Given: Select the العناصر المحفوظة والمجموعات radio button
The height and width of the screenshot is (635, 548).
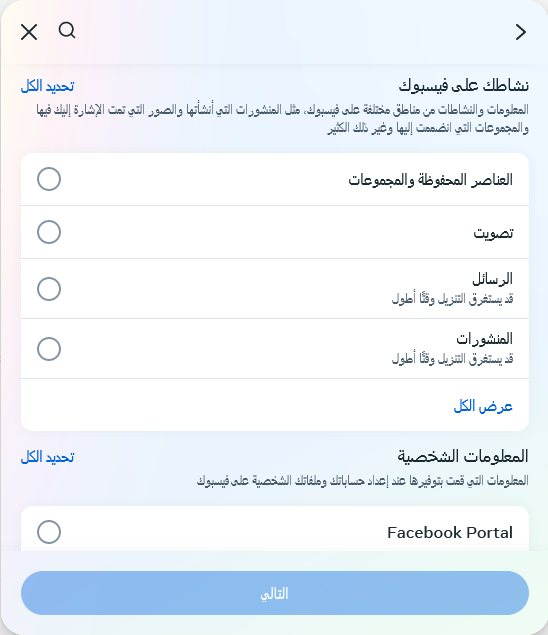Looking at the screenshot, I should (49, 179).
